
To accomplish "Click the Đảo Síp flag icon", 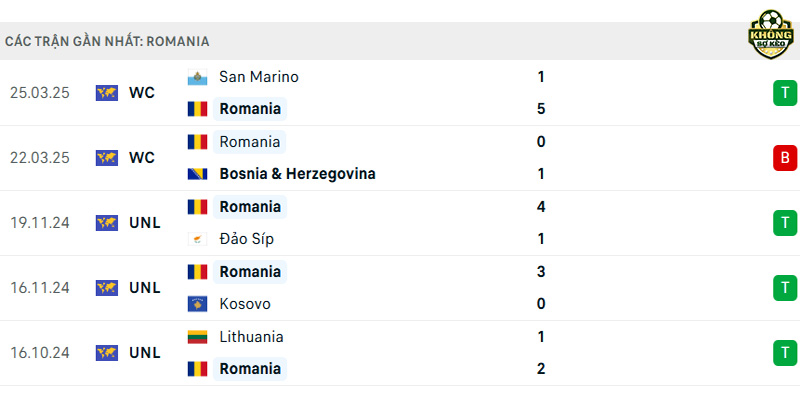I will click(x=197, y=239).
